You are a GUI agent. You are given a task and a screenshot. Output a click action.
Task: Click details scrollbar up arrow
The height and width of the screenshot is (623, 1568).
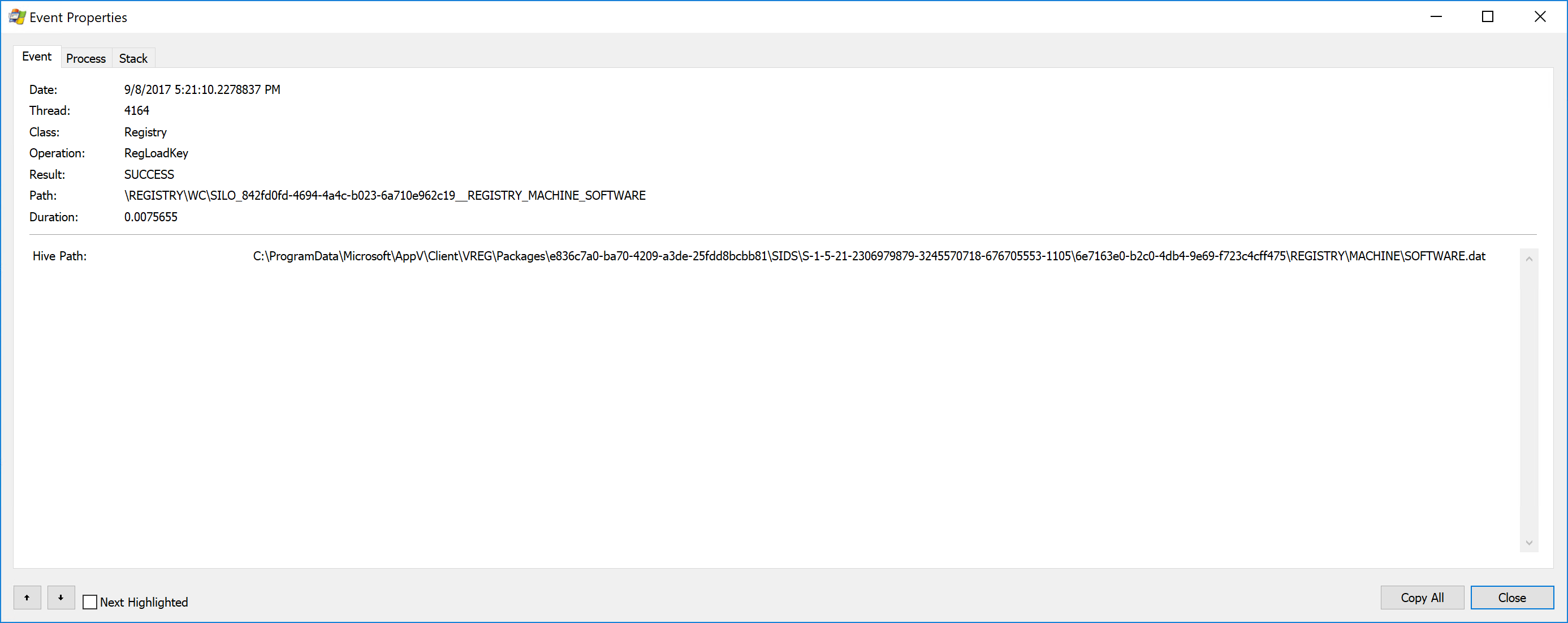pyautogui.click(x=1529, y=259)
